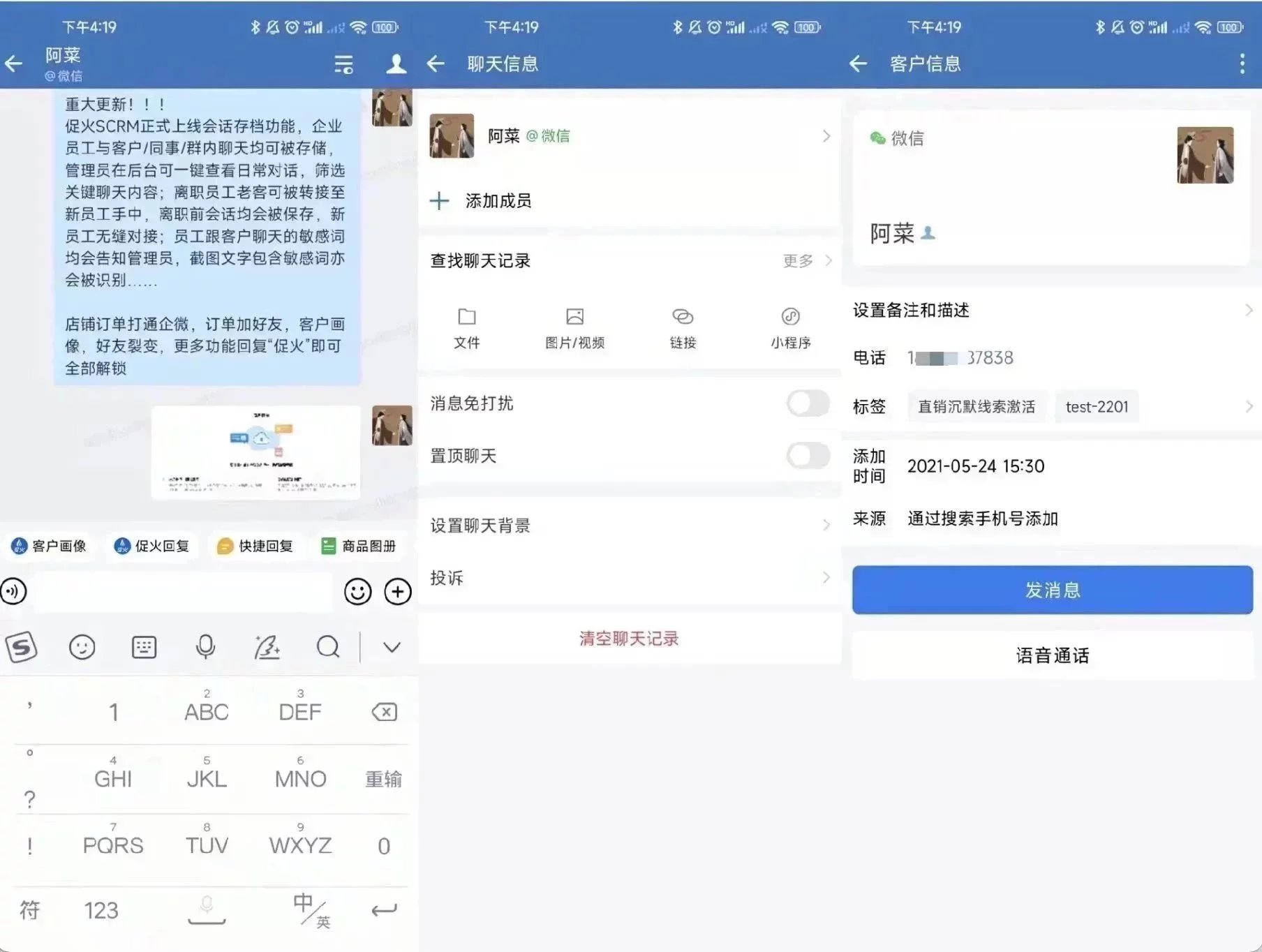
Task: Open 图片/视频 icon in chat records
Action: [575, 317]
